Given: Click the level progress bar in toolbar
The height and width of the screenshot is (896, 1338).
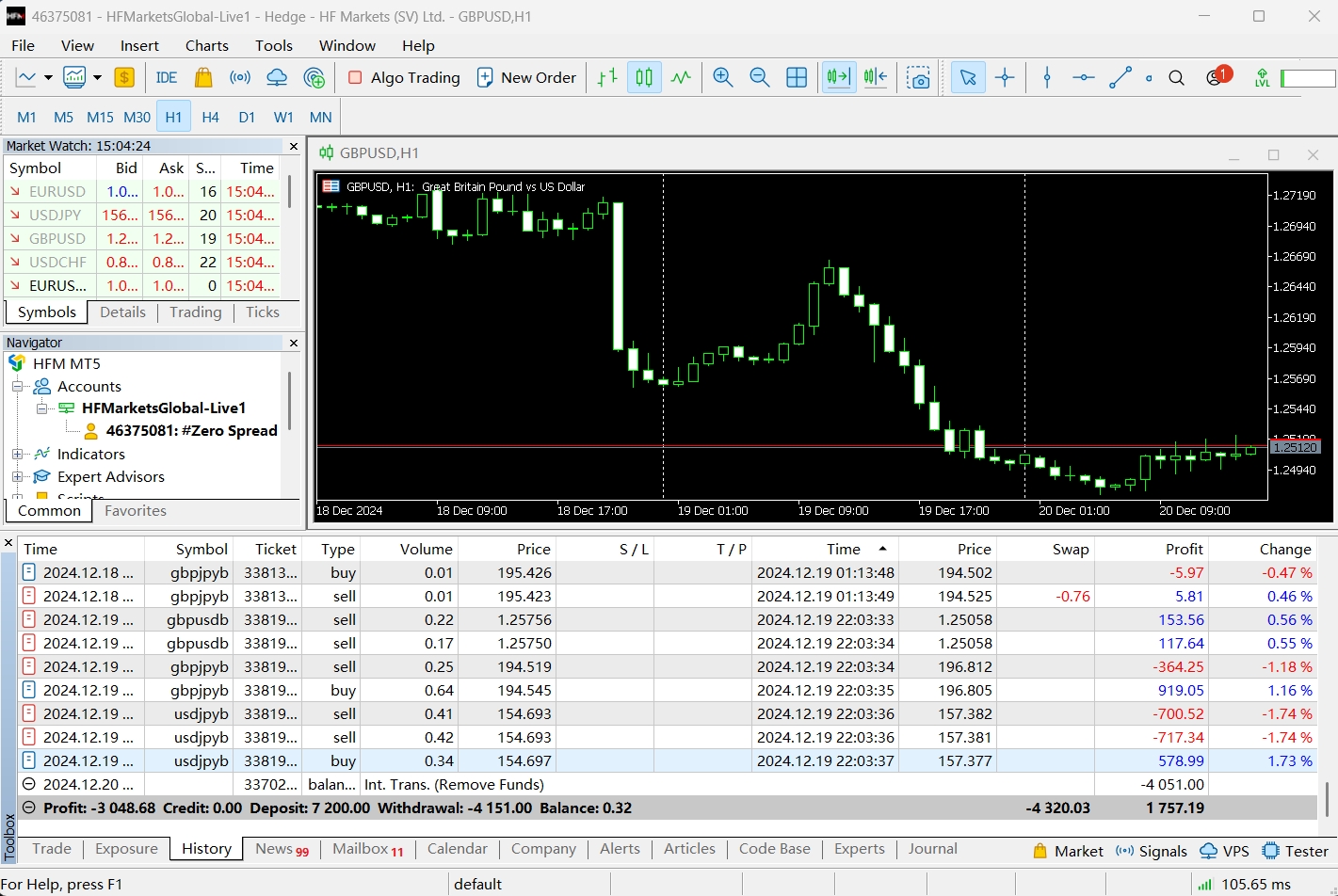Looking at the screenshot, I should (x=1308, y=78).
